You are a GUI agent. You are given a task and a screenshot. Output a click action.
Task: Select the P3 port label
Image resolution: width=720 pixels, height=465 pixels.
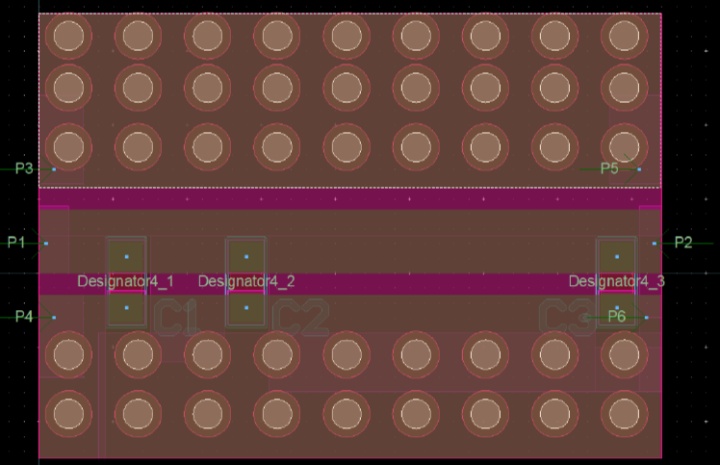[x=24, y=168]
